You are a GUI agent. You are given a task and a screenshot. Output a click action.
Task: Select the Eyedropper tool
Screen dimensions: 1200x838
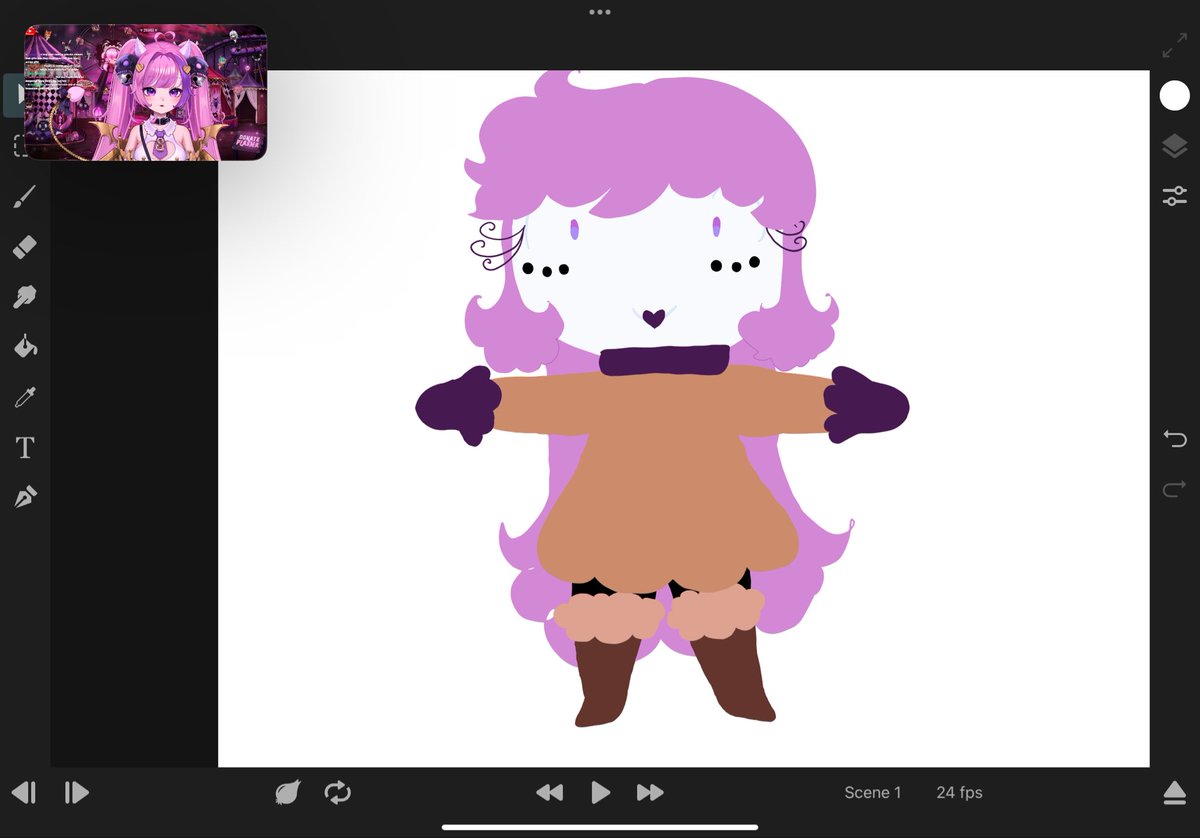25,398
